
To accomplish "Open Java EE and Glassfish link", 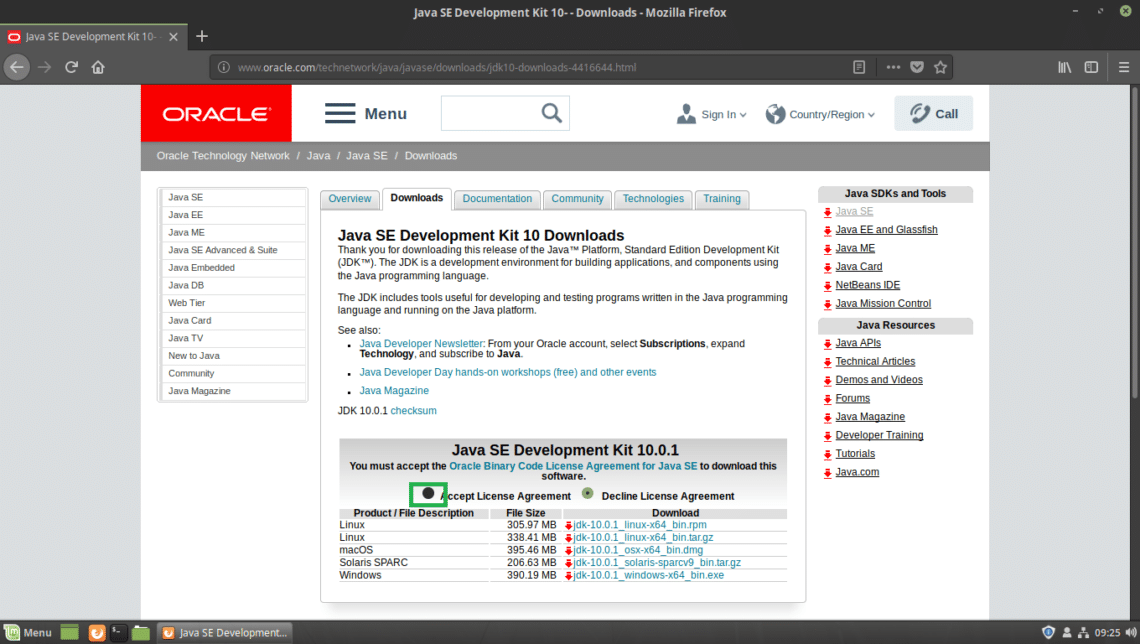I will 886,230.
